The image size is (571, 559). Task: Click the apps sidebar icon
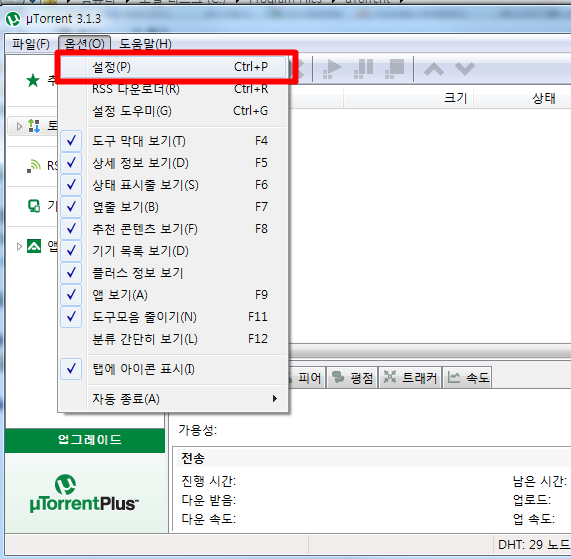click(x=34, y=246)
